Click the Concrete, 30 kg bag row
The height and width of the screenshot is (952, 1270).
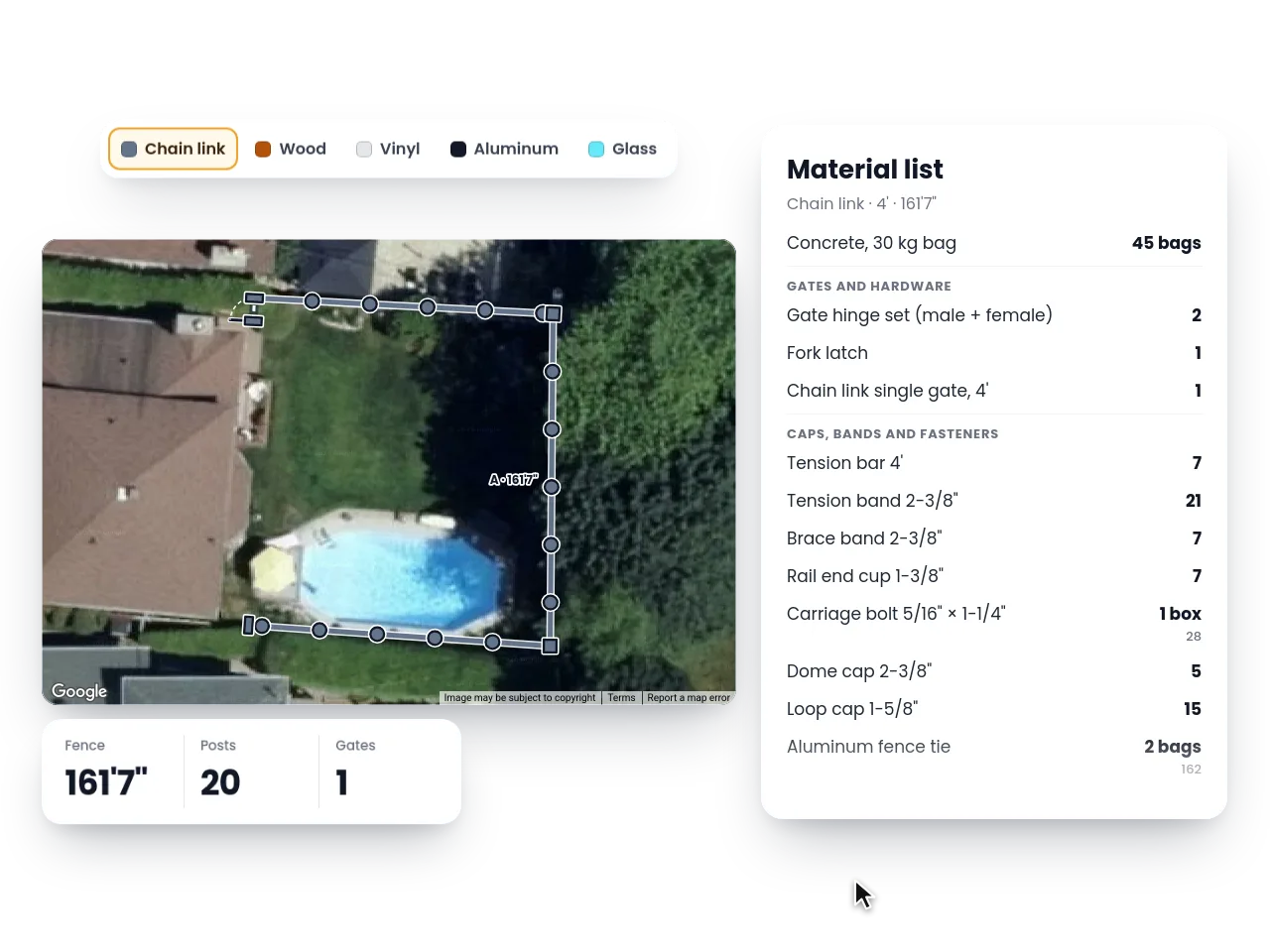tap(994, 243)
